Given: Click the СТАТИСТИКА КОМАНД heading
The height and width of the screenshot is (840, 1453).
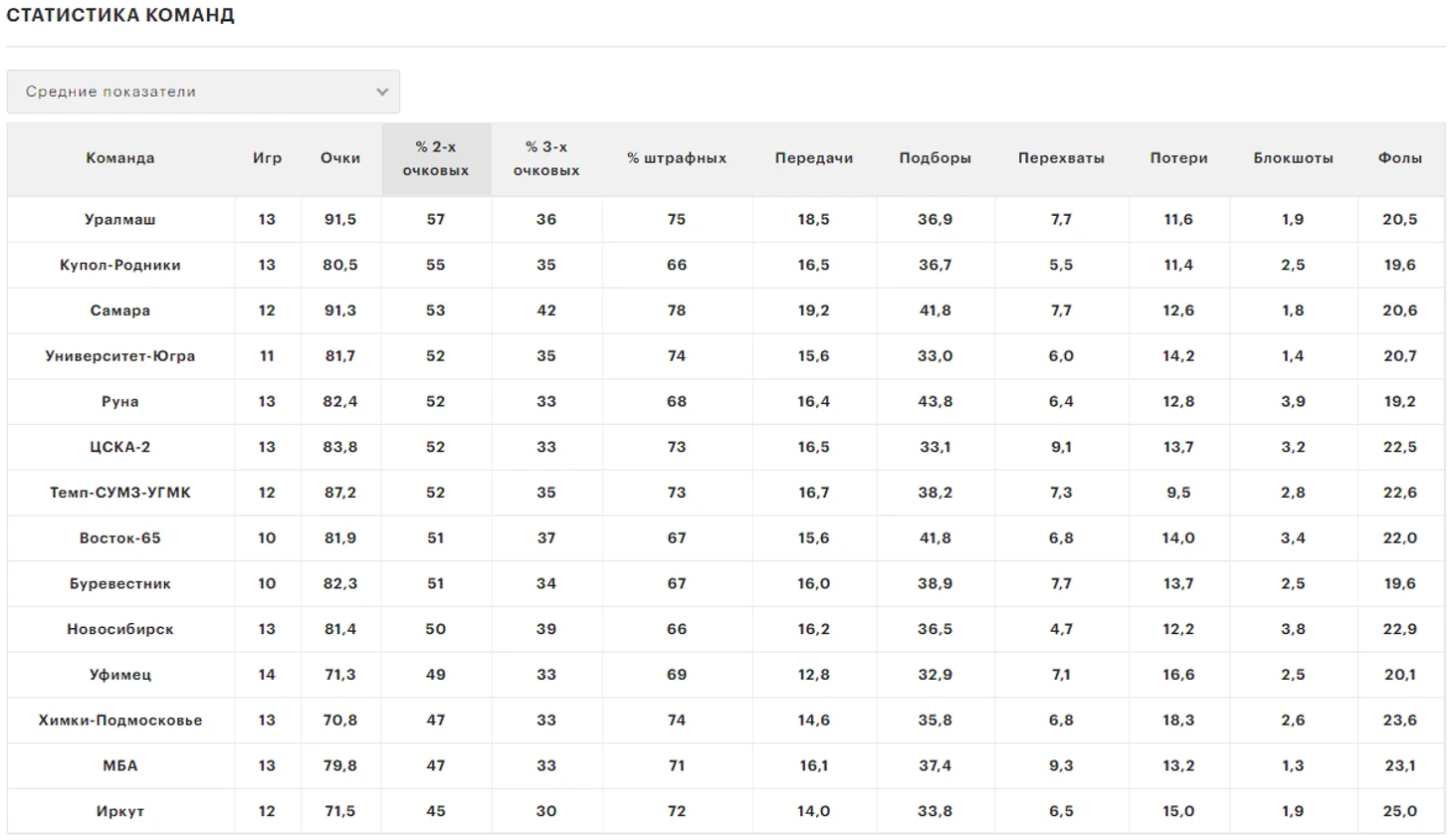Looking at the screenshot, I should click(x=120, y=15).
